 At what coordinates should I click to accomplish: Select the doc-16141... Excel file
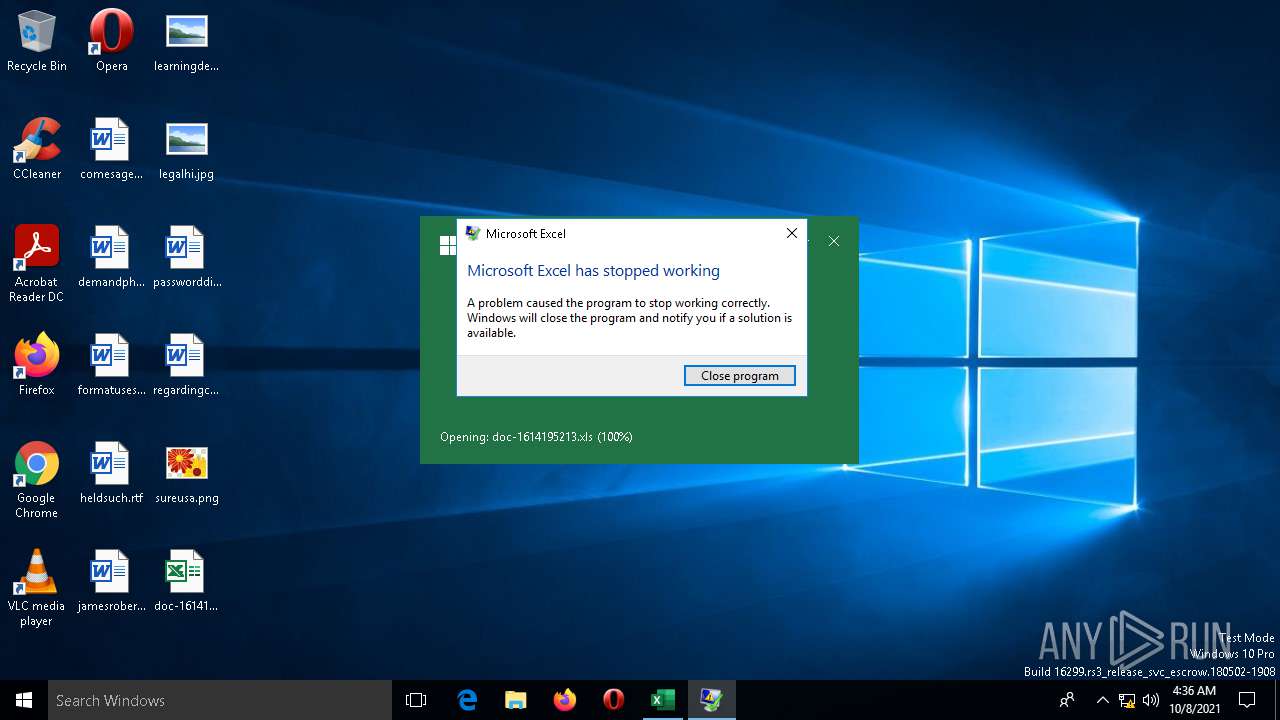pyautogui.click(x=186, y=582)
